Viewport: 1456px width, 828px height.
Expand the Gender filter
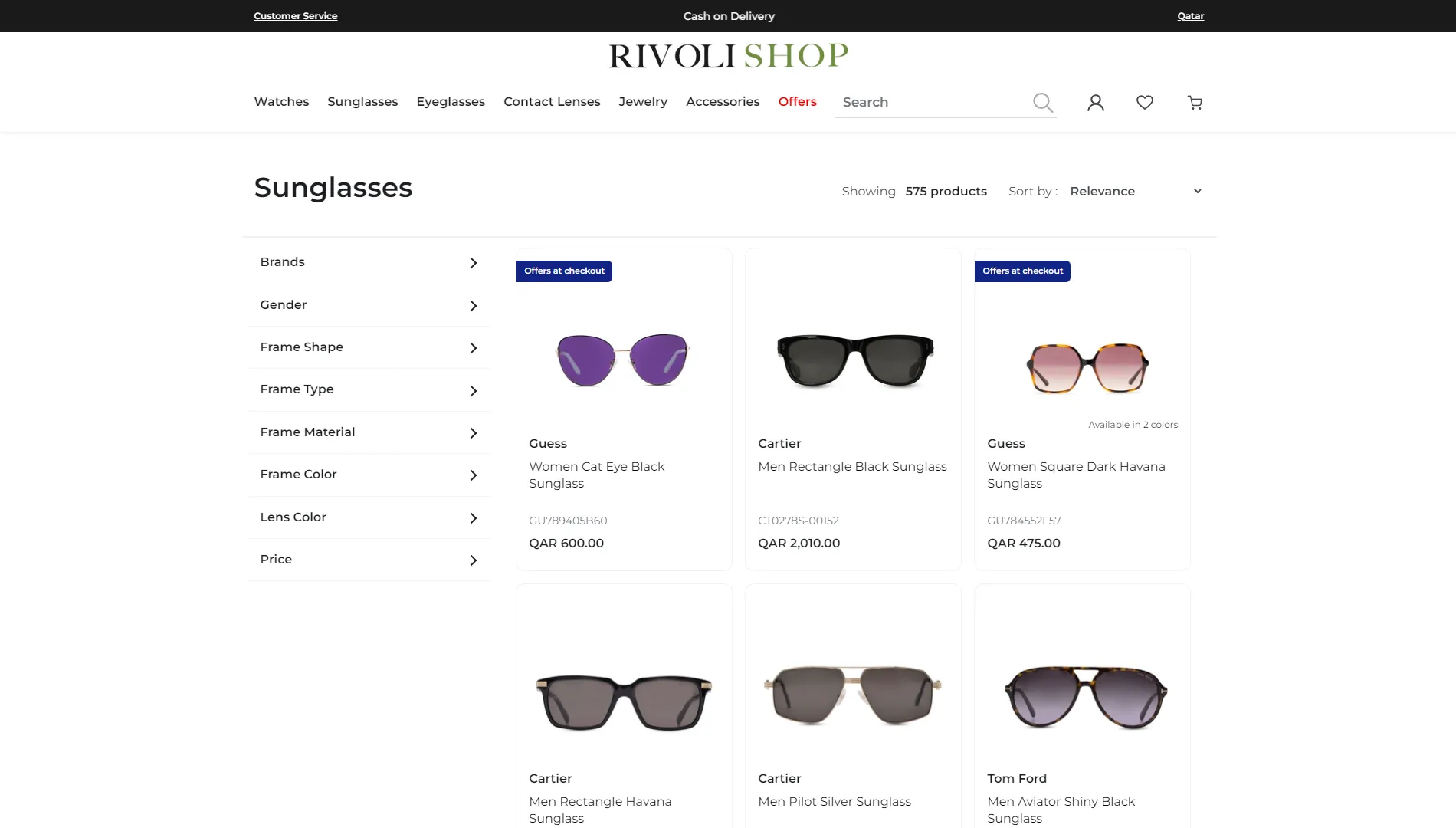click(x=369, y=305)
